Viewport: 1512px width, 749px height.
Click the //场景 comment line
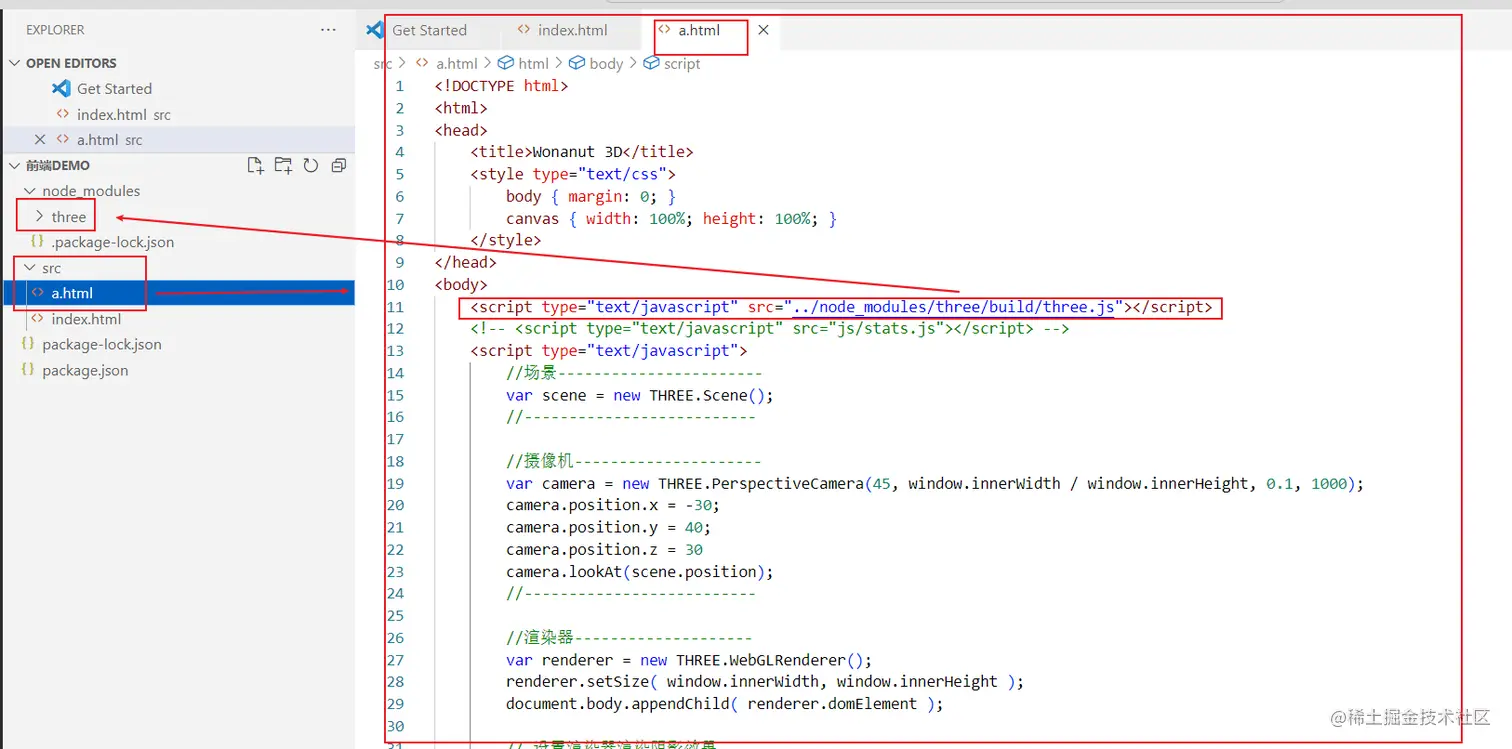pyautogui.click(x=634, y=373)
